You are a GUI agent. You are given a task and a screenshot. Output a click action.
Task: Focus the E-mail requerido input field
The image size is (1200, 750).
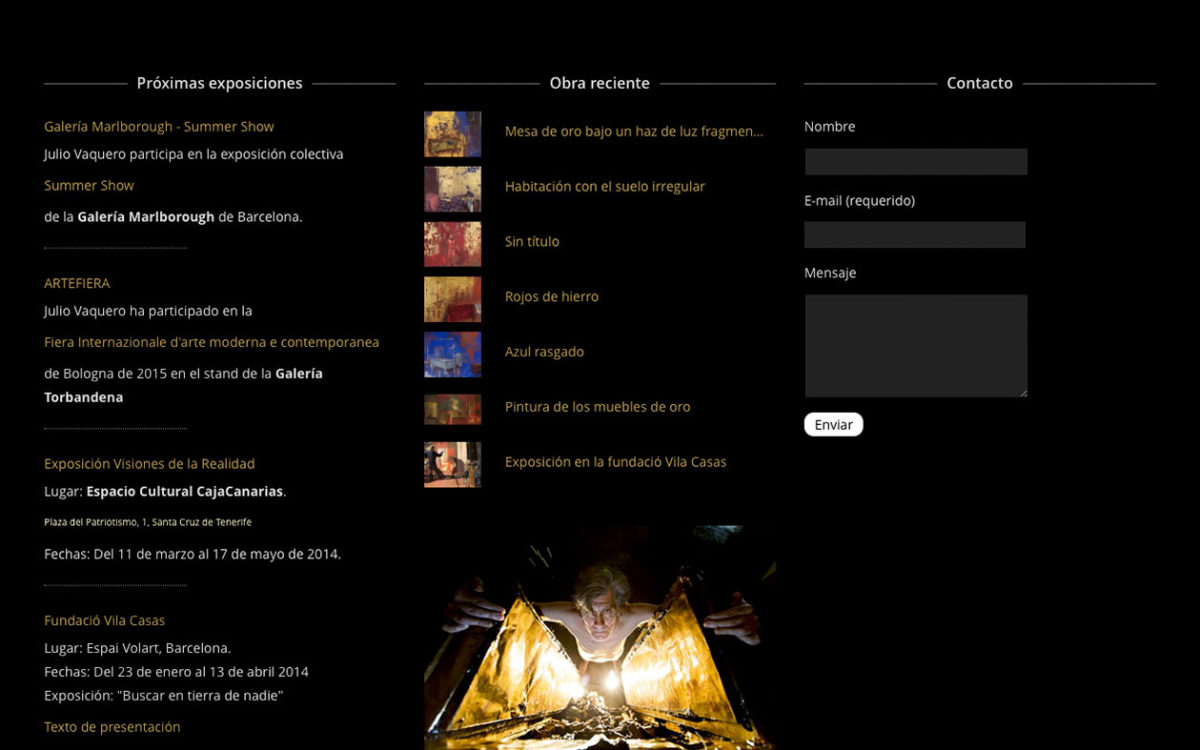click(915, 234)
